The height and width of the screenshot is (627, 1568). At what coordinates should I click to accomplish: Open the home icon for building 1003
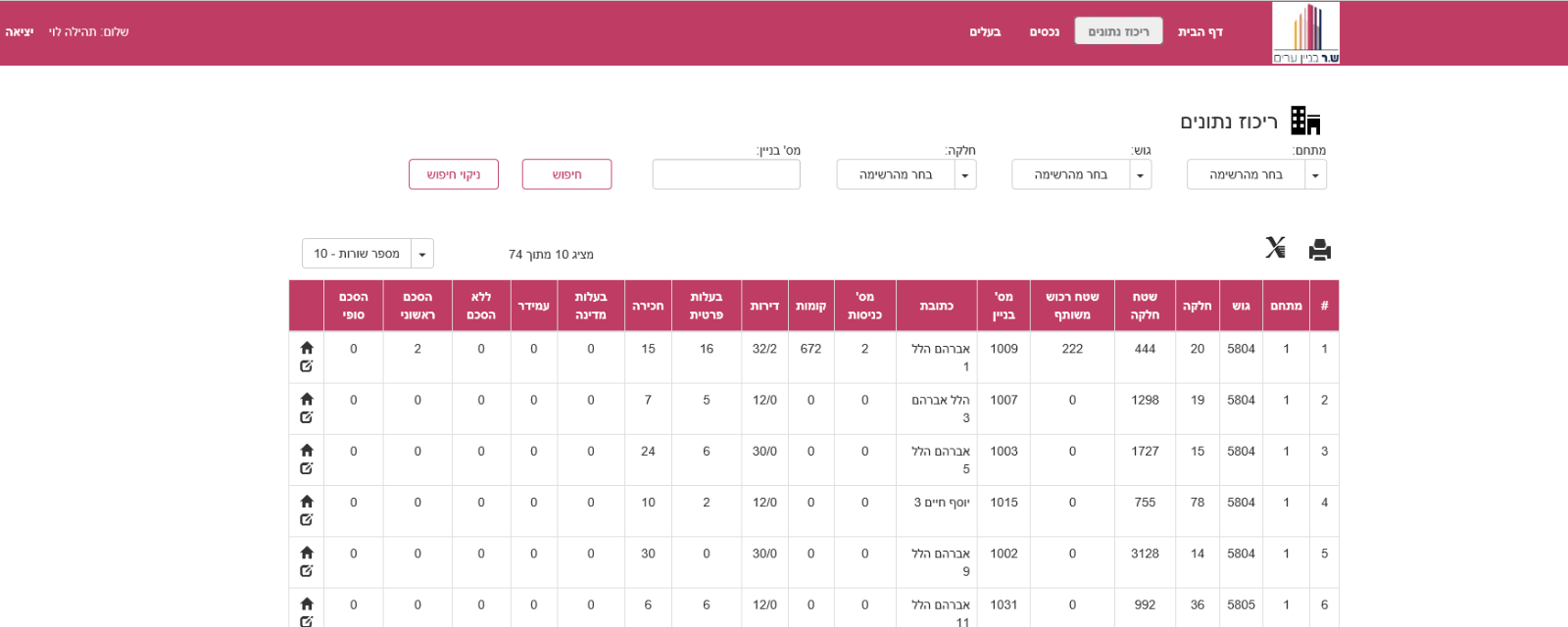[307, 450]
